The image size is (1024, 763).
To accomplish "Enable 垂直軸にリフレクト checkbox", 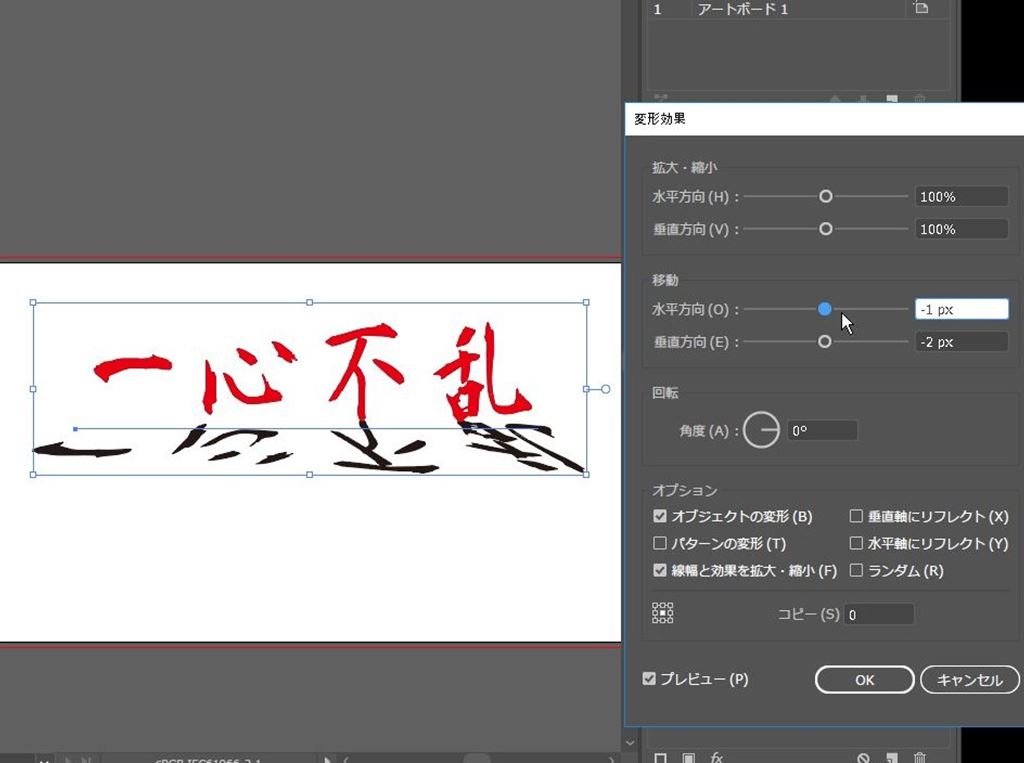I will coord(856,517).
